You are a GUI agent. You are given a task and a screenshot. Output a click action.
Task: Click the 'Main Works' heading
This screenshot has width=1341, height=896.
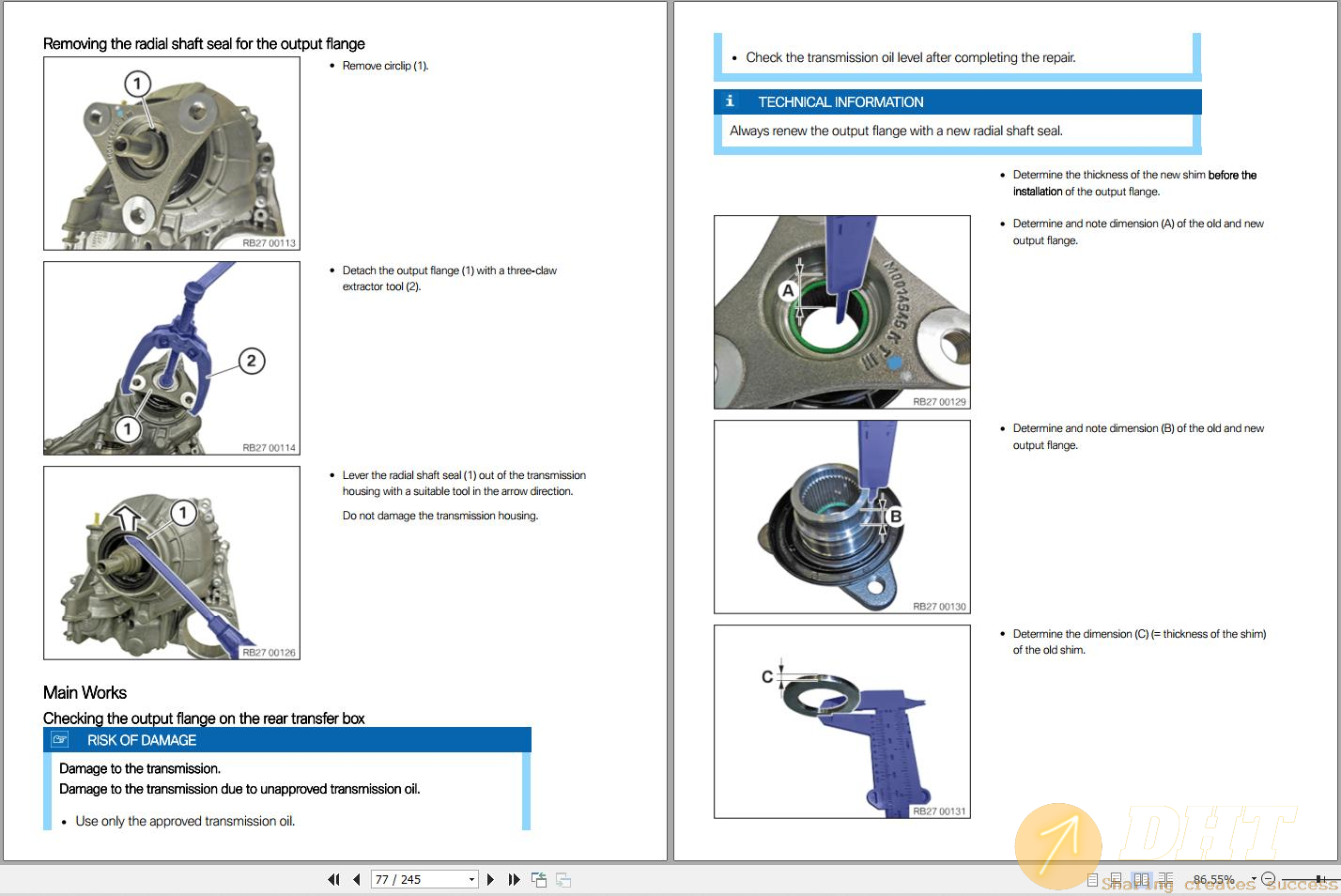[85, 692]
